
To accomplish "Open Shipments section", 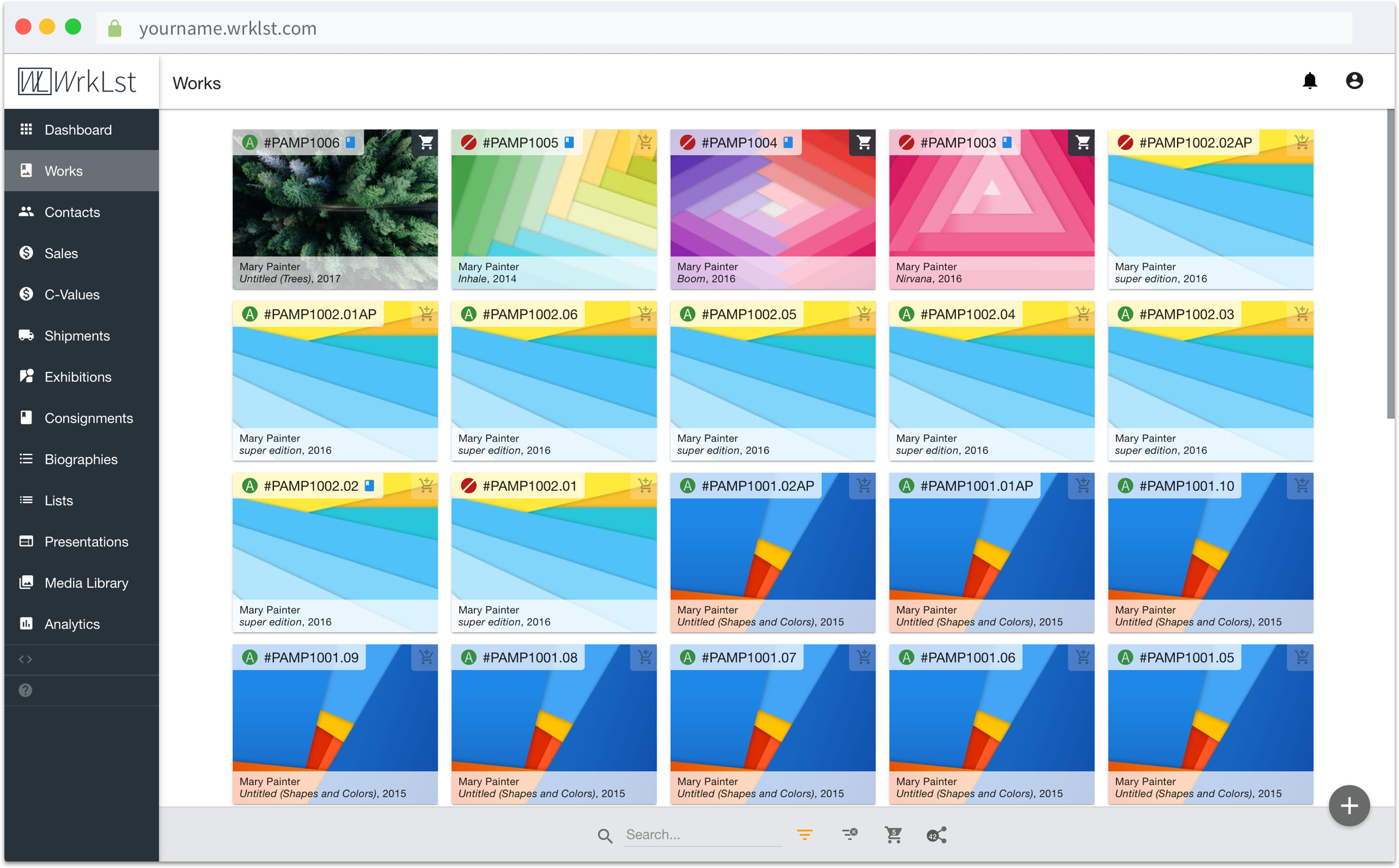I will point(82,336).
